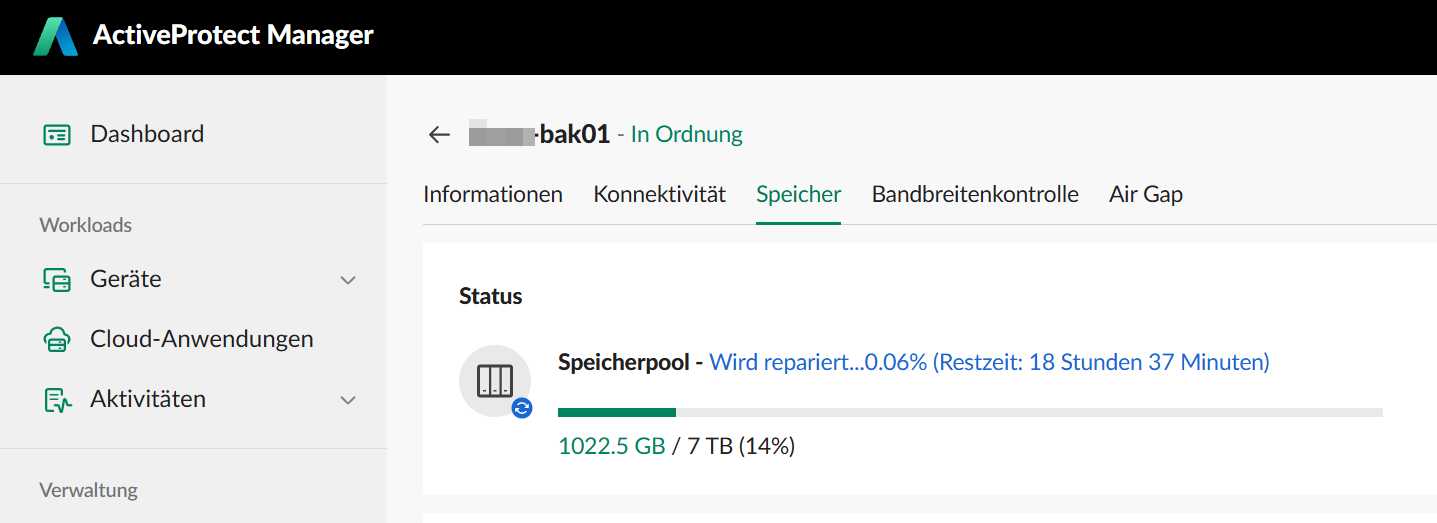Screen dimensions: 1437x523
Task: Select the Speicher tab
Action: click(799, 194)
